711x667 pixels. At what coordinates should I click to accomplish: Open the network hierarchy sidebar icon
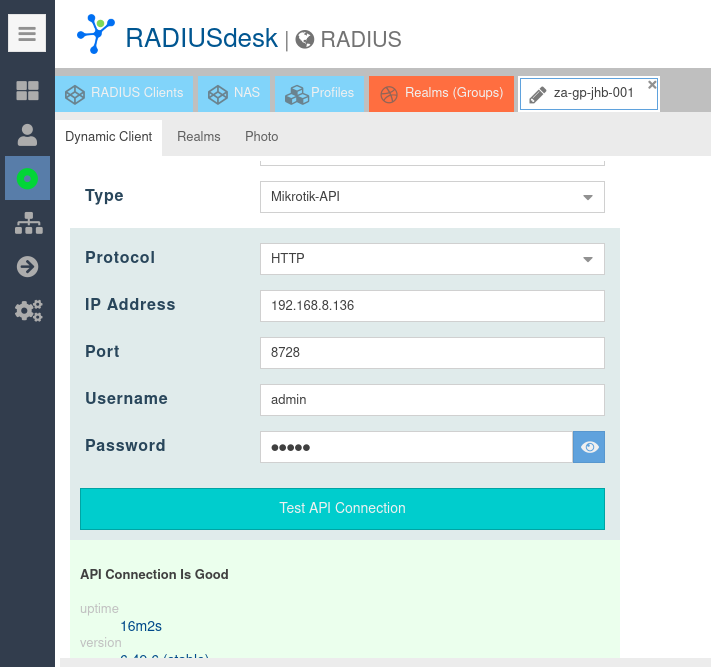[28, 223]
